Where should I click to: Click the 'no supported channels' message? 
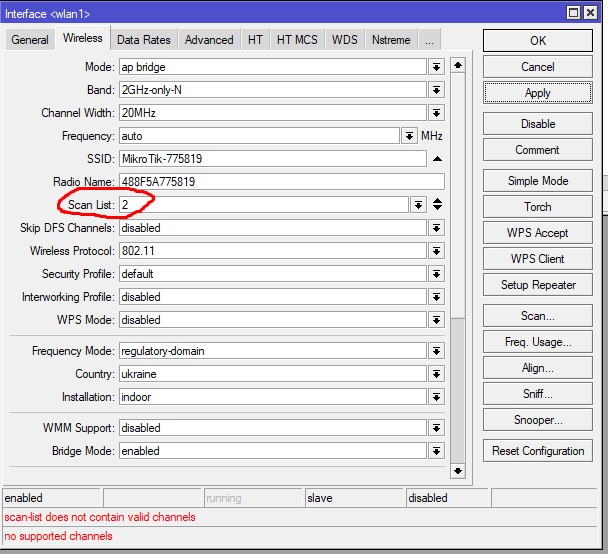coord(58,536)
